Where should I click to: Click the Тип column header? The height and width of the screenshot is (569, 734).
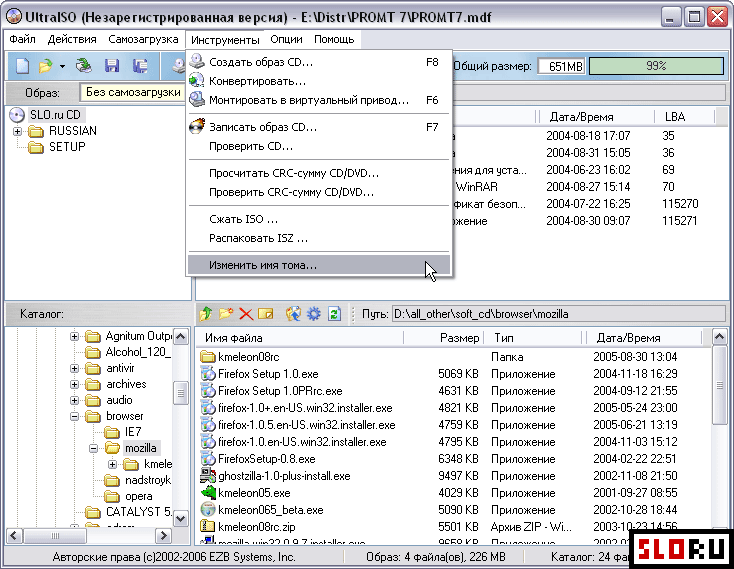coord(533,338)
